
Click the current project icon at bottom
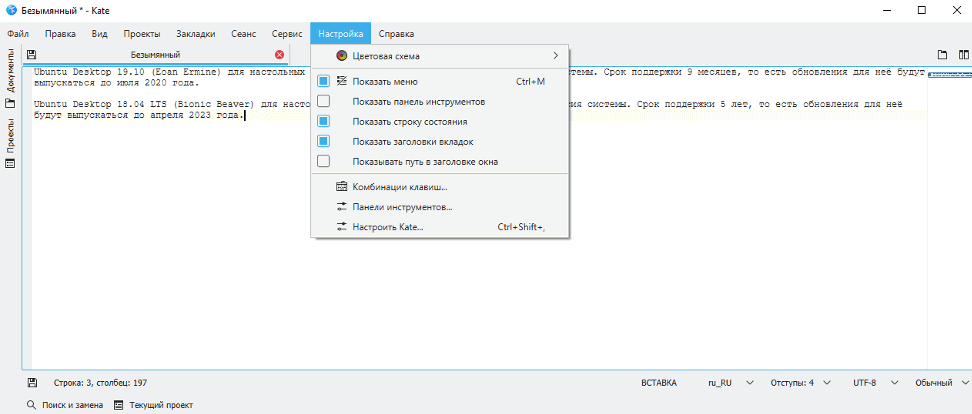(119, 405)
